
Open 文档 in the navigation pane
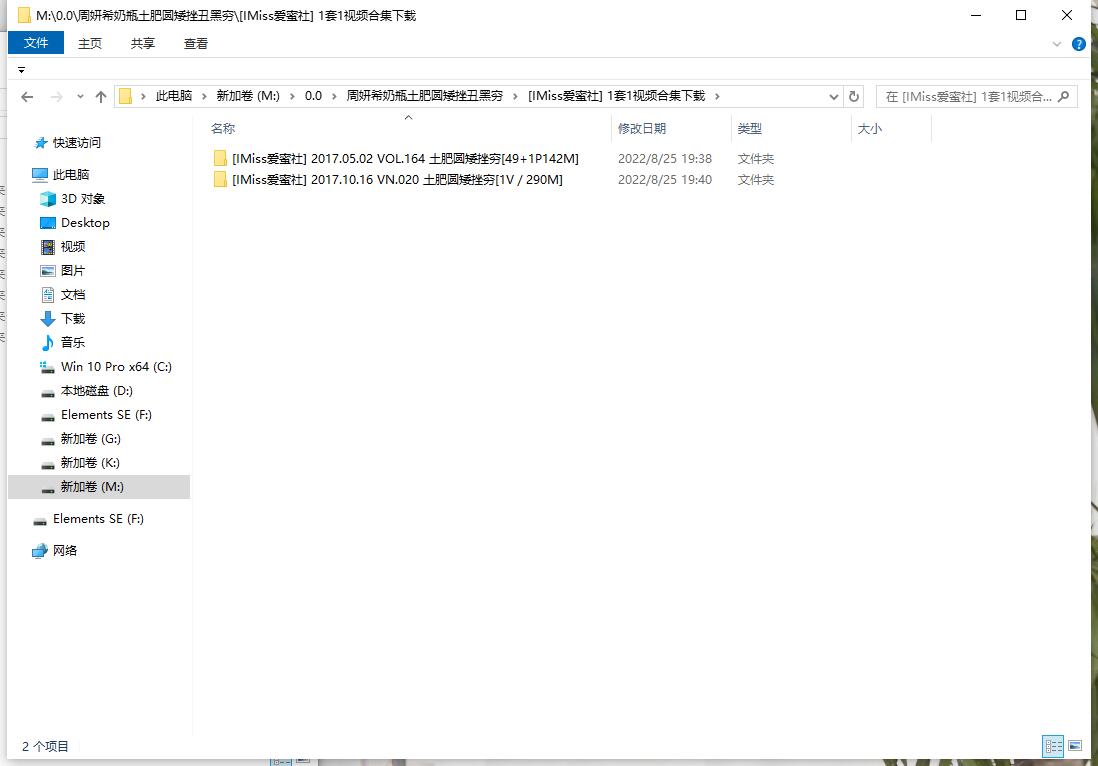click(x=73, y=295)
